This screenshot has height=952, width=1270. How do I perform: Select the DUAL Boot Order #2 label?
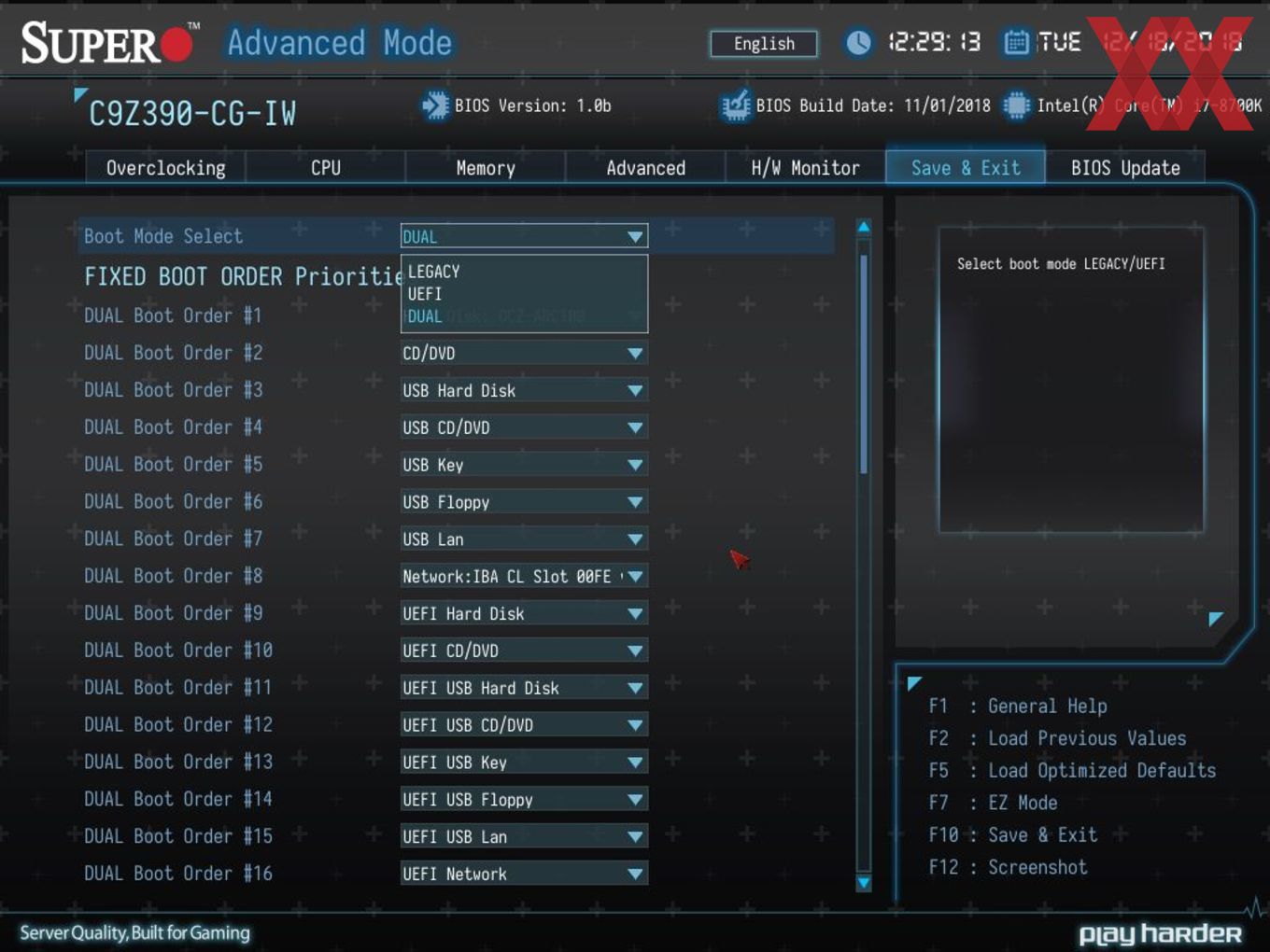[x=174, y=353]
